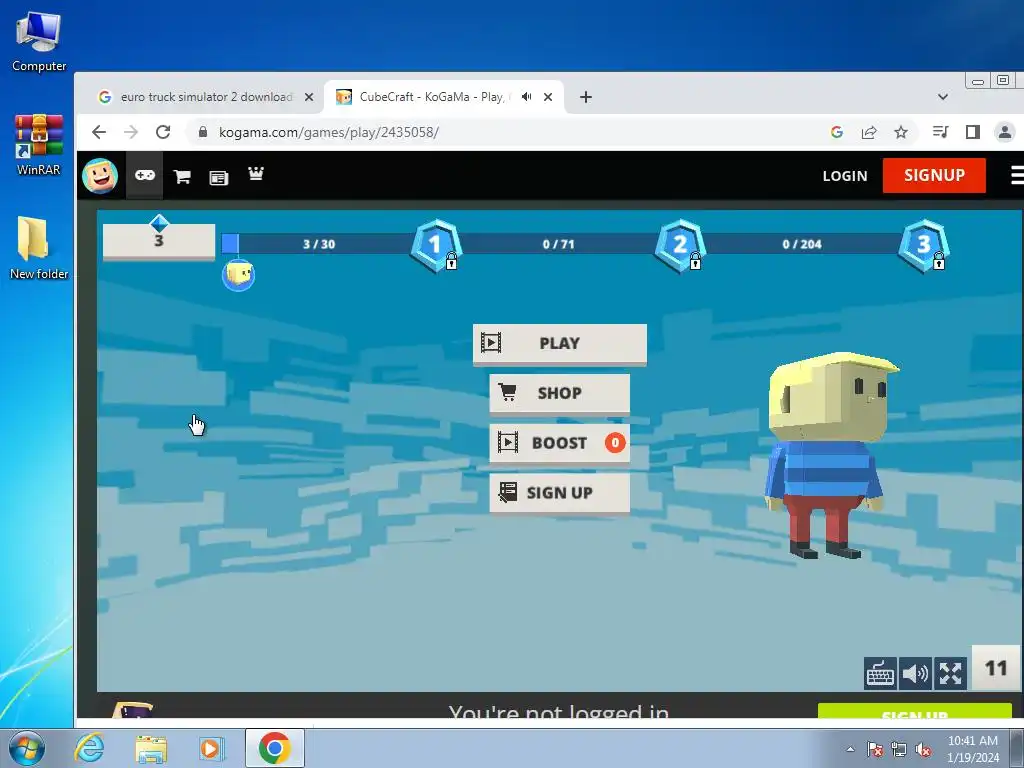Click the network tray icon

click(x=899, y=749)
